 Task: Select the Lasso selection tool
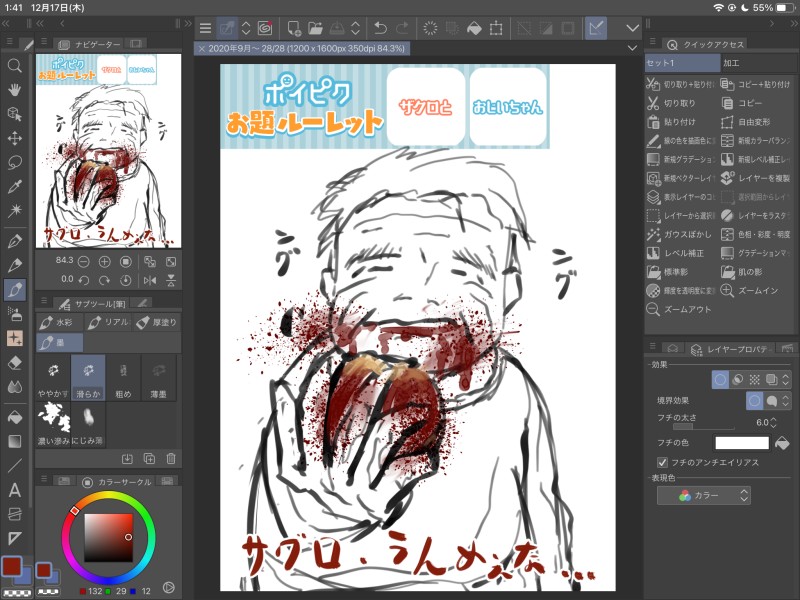click(x=15, y=163)
